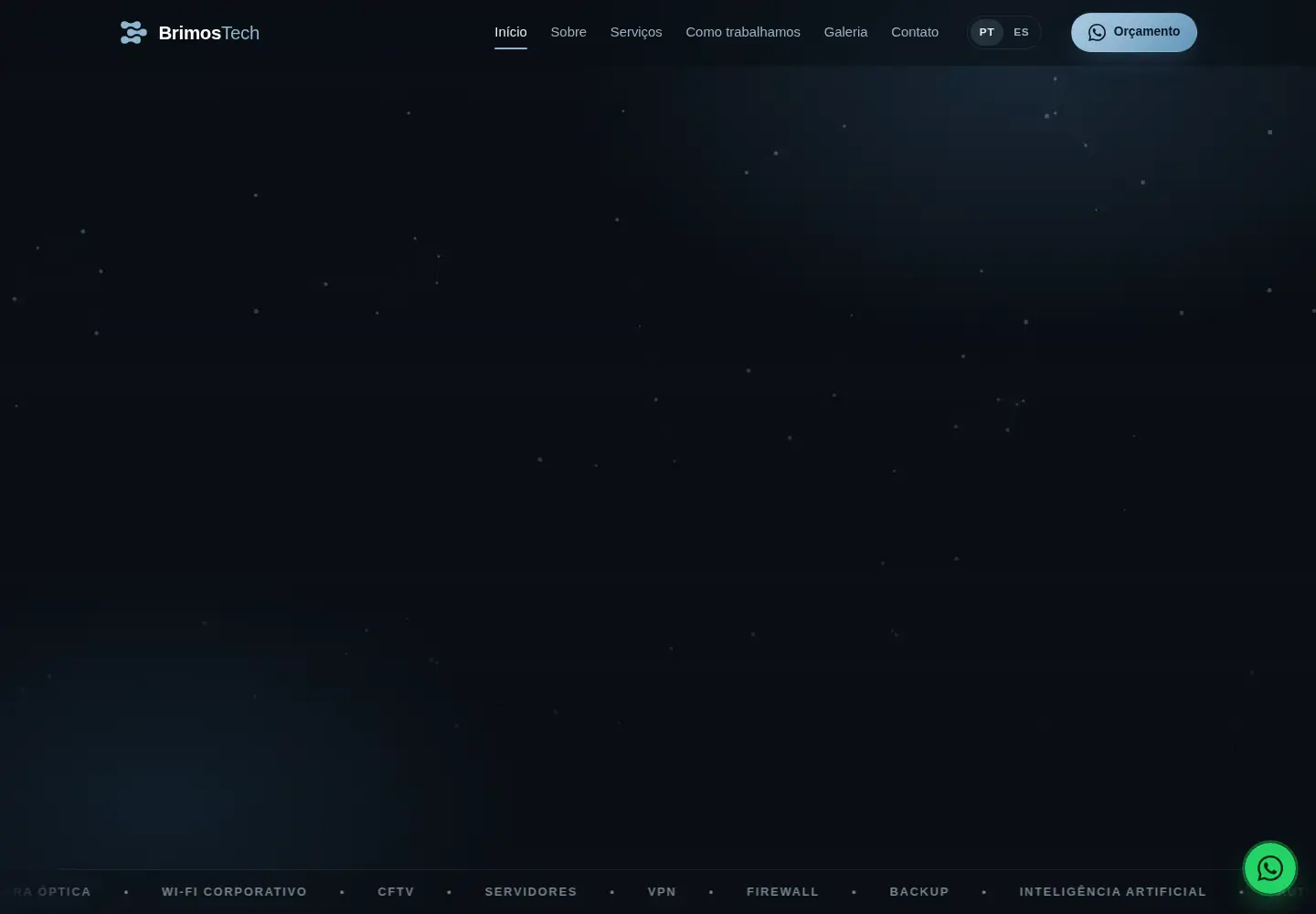
Task: Click the VPN ticker text
Action: click(662, 891)
